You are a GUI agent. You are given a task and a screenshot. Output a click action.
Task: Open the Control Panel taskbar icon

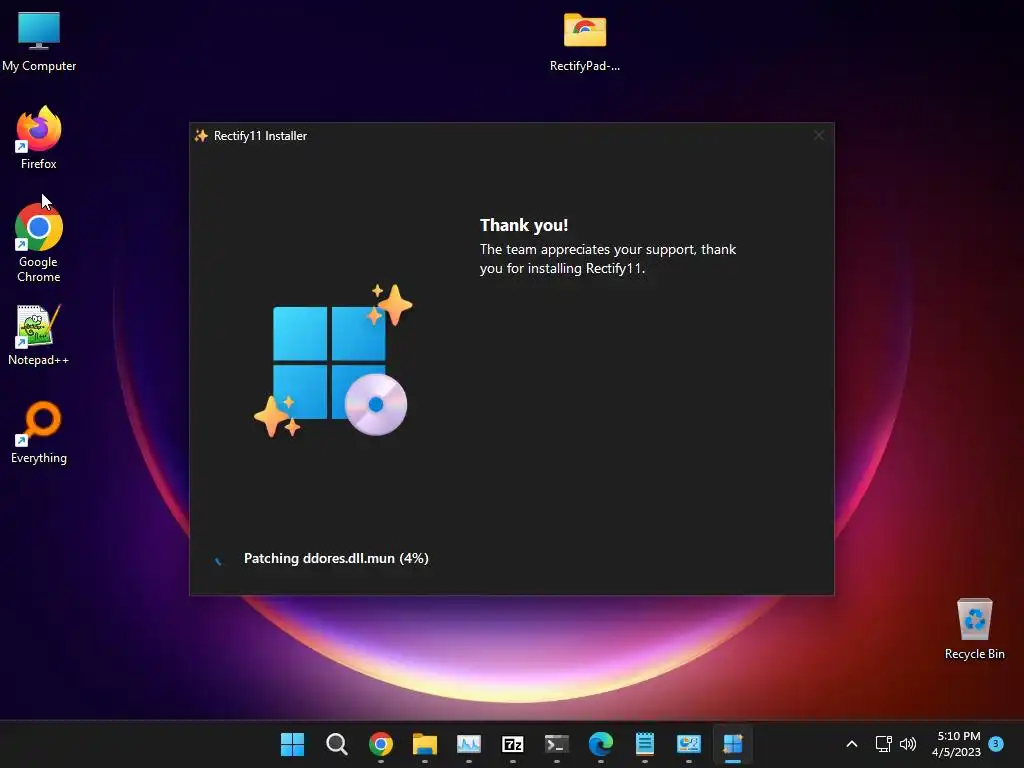coord(688,744)
